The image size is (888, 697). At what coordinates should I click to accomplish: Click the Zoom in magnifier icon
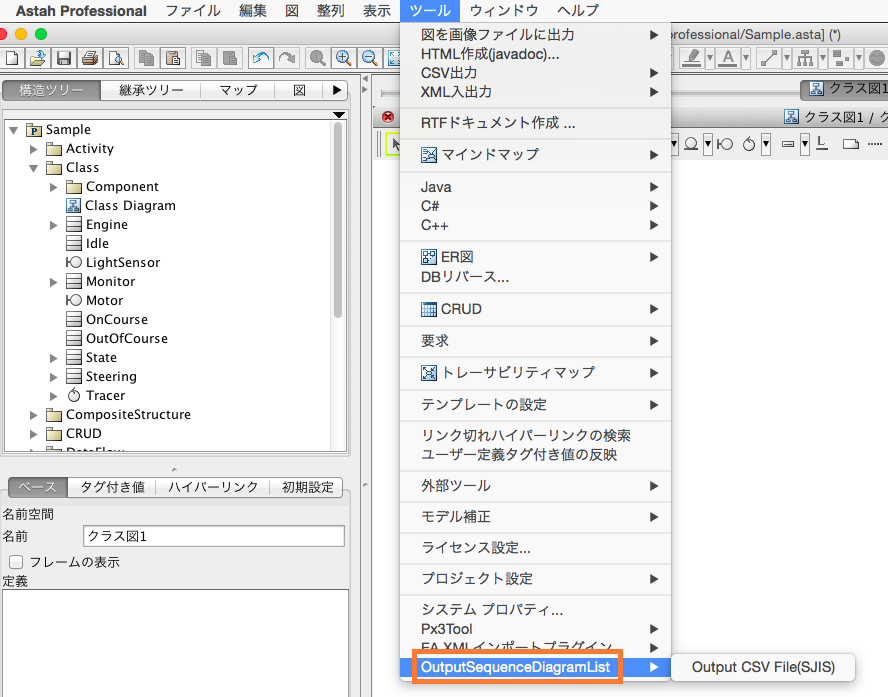344,58
